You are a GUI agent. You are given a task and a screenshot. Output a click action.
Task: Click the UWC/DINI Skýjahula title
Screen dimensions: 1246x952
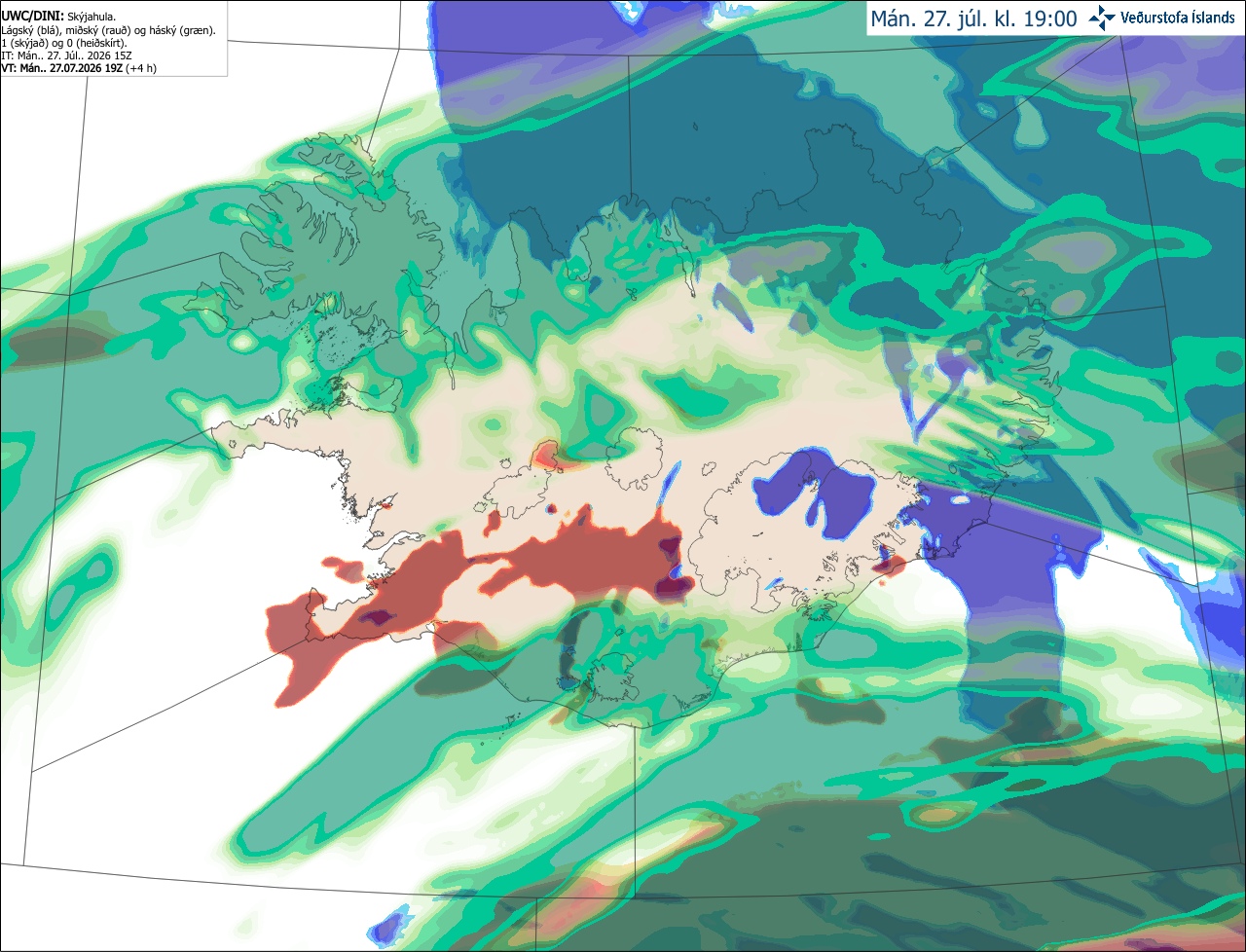tap(58, 17)
